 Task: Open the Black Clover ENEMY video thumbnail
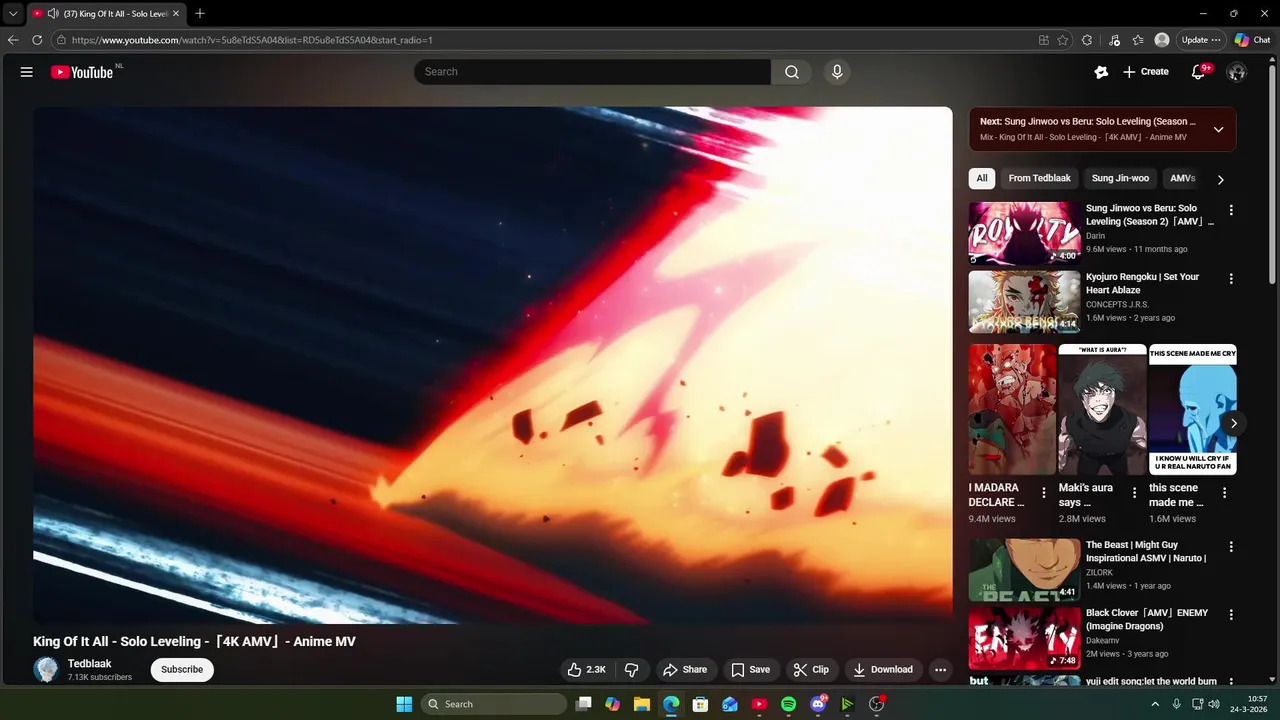[x=1024, y=638]
